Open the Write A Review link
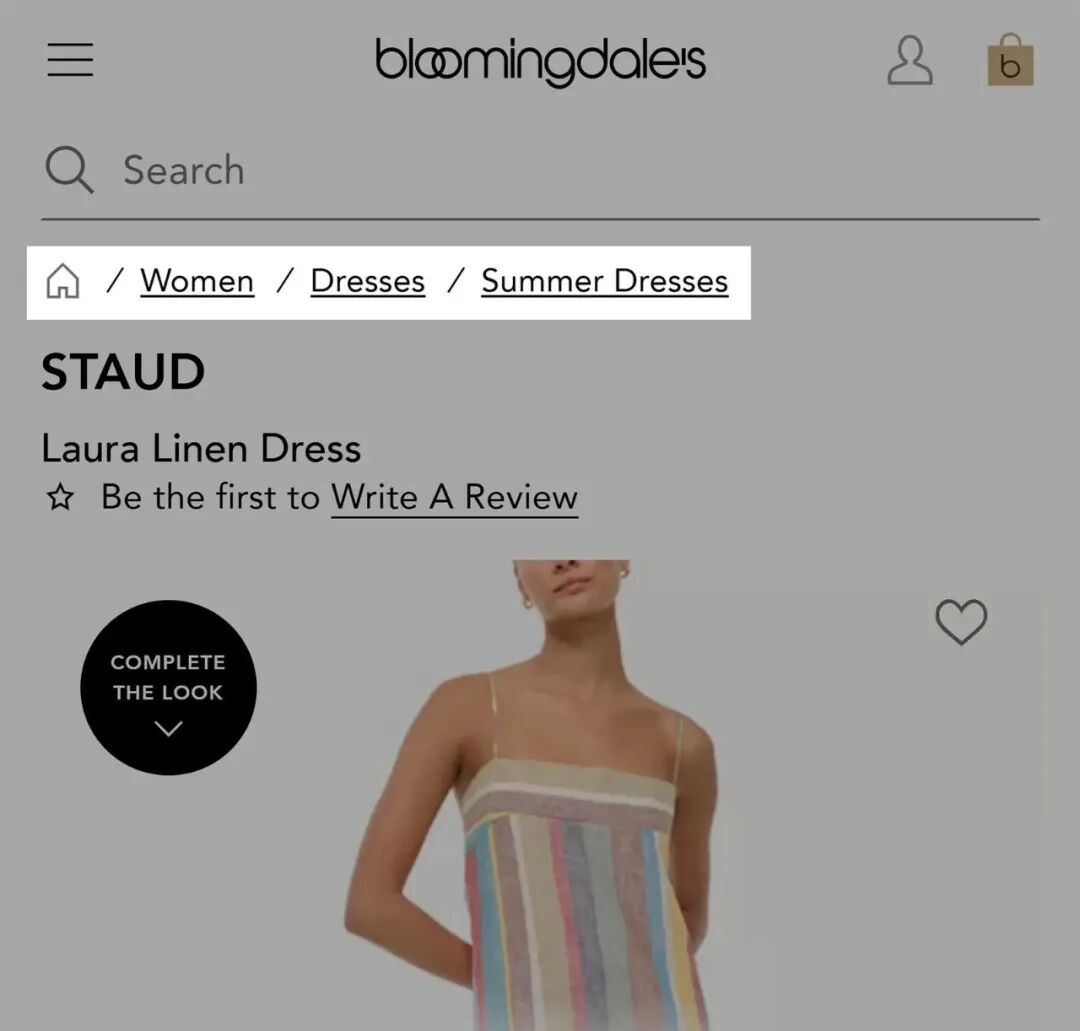Image resolution: width=1080 pixels, height=1031 pixels. [455, 497]
